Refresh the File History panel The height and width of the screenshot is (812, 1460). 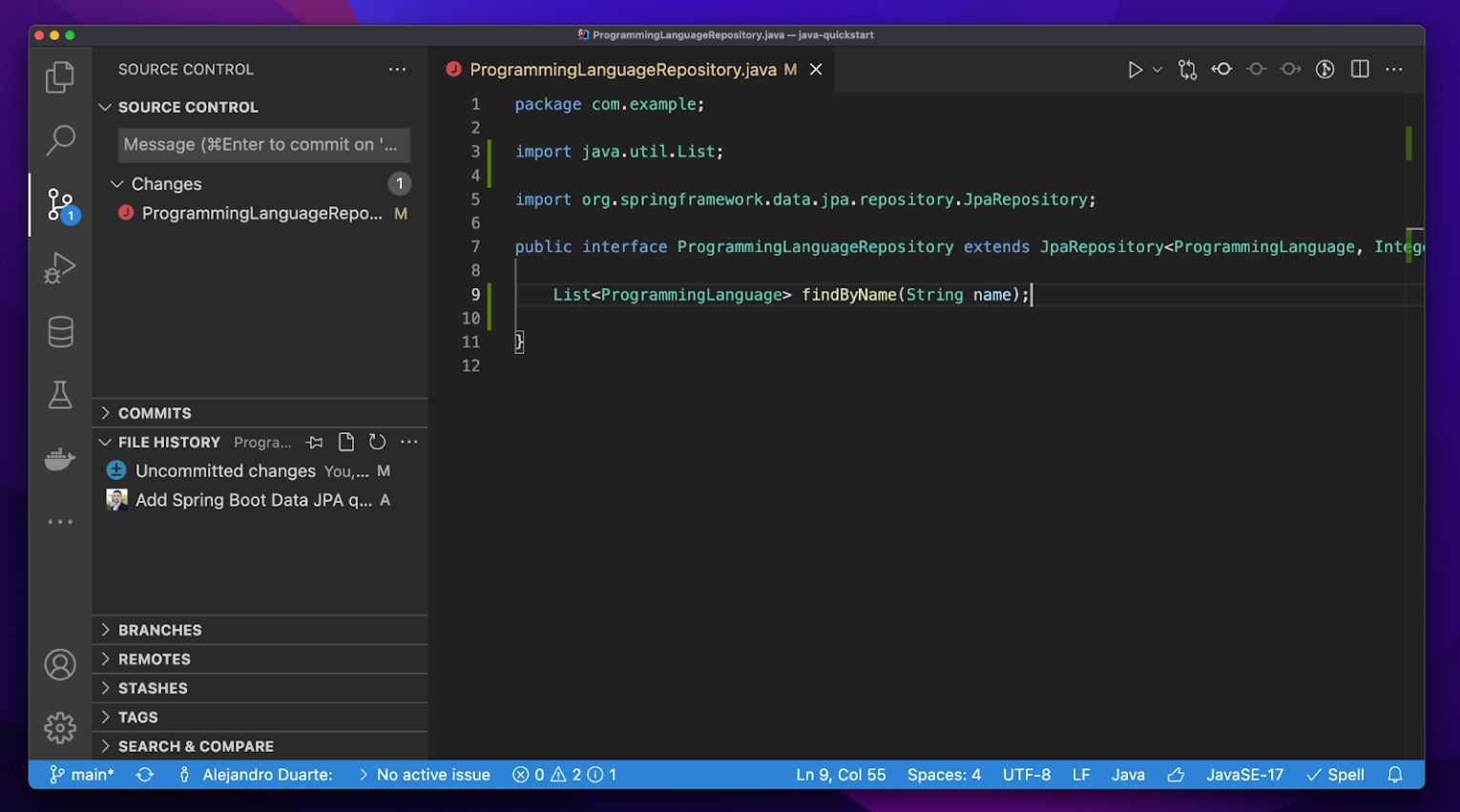[378, 442]
